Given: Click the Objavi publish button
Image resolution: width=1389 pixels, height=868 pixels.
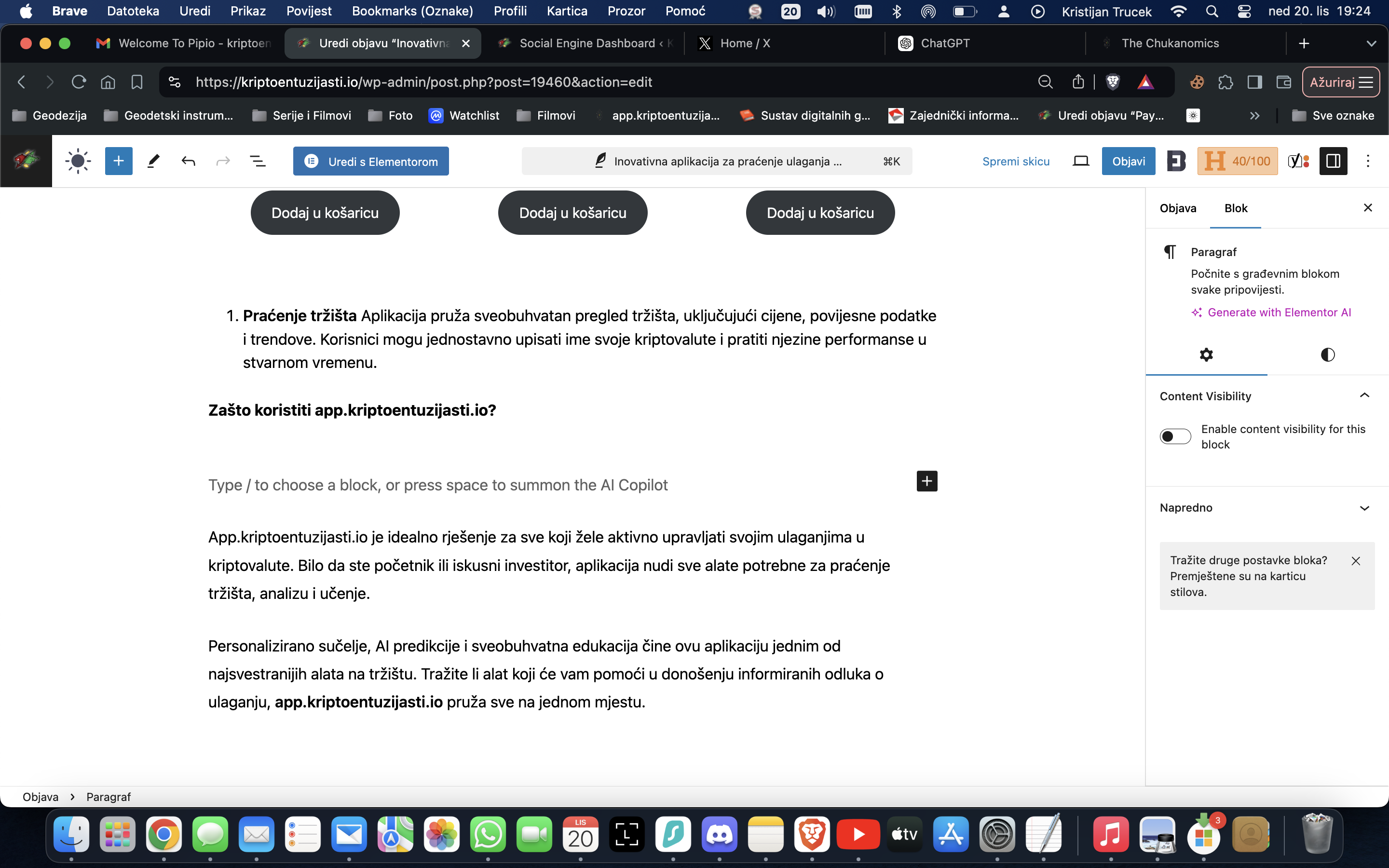Looking at the screenshot, I should (1128, 162).
